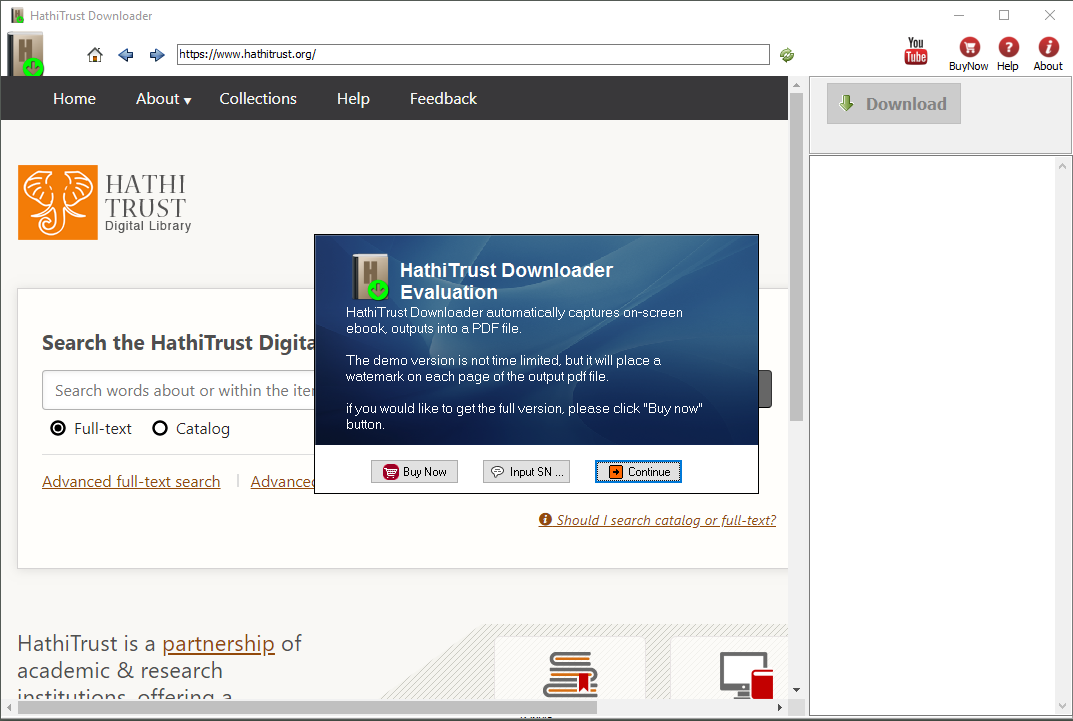Open the About info icon
1073x721 pixels.
point(1048,48)
